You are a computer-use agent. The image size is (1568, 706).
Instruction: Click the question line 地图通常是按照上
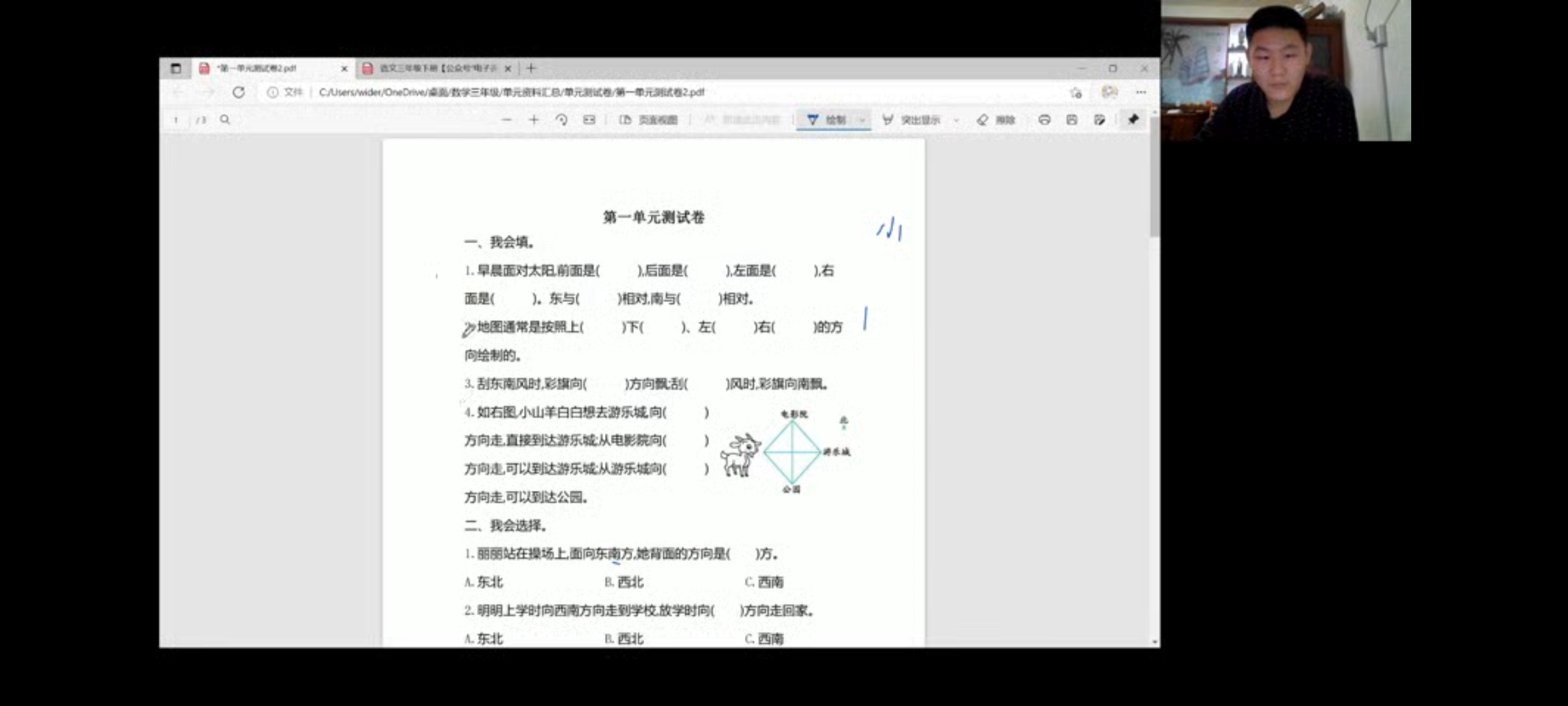653,327
